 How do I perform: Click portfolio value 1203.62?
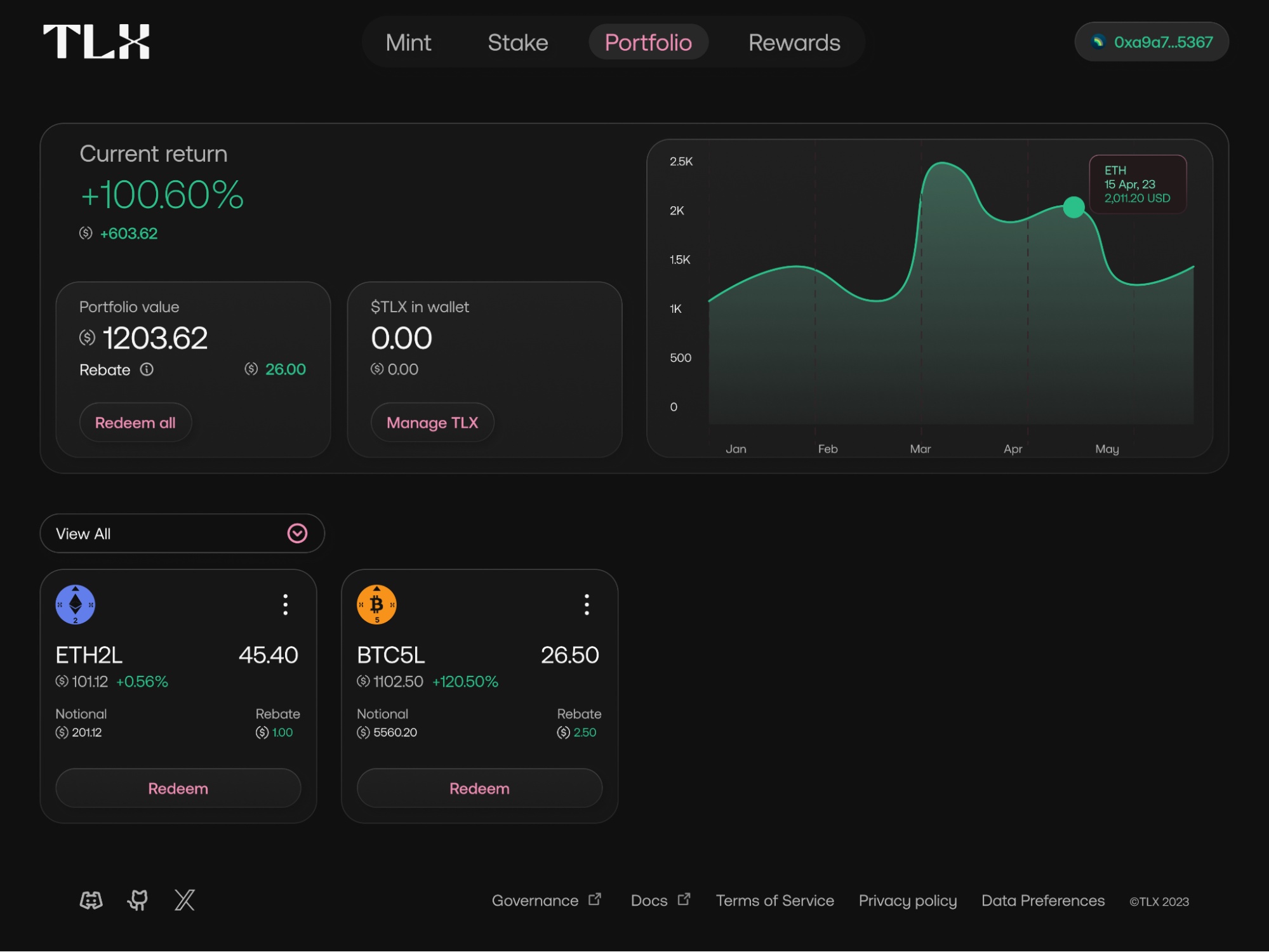click(155, 338)
